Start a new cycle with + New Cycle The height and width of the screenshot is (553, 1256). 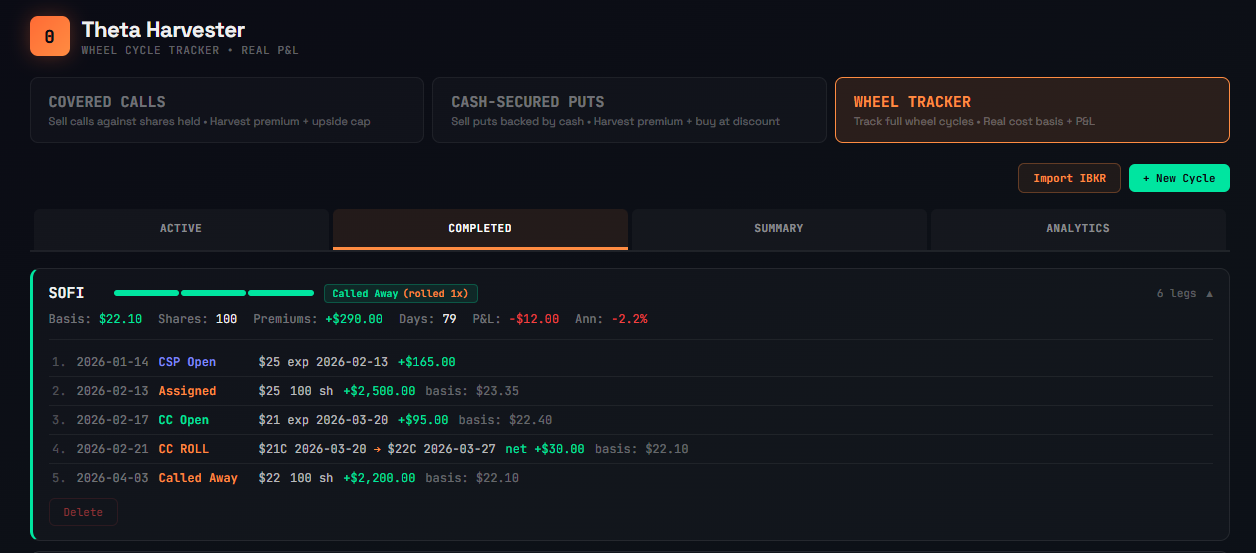1178,178
